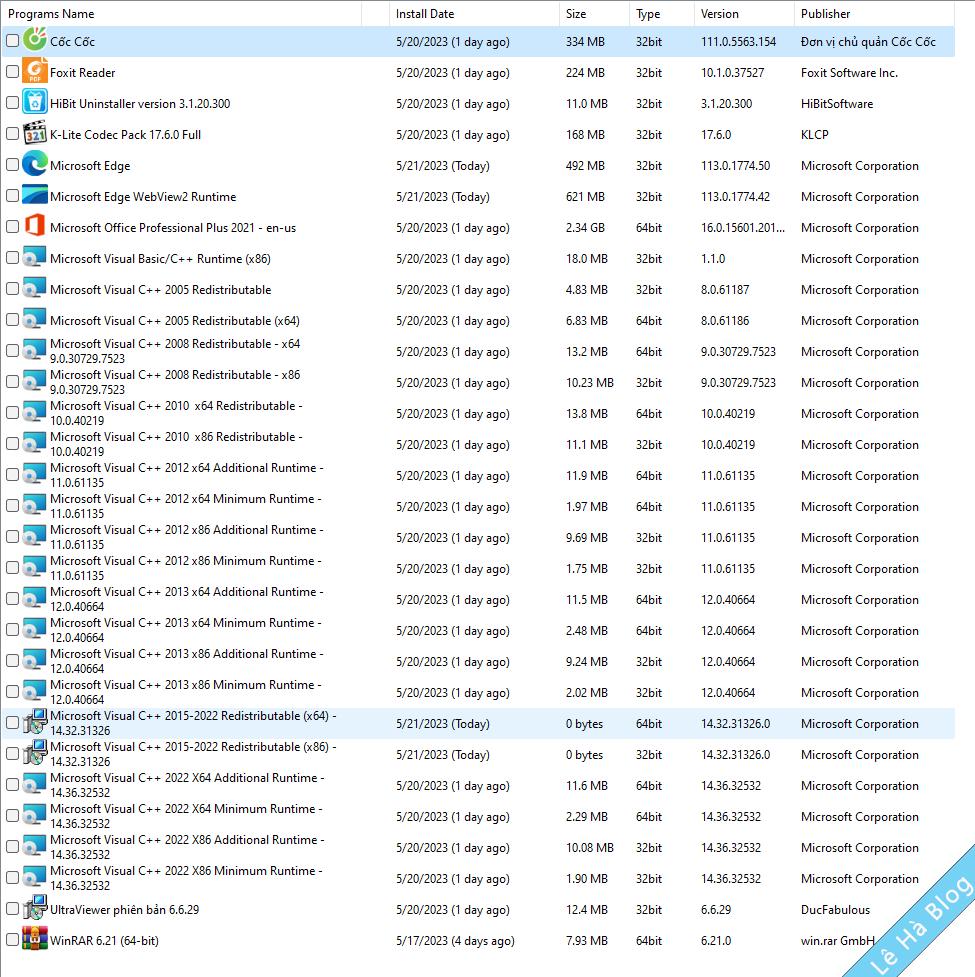
Task: Click the K-Lite Codec Pack 321 icon
Action: (35, 133)
